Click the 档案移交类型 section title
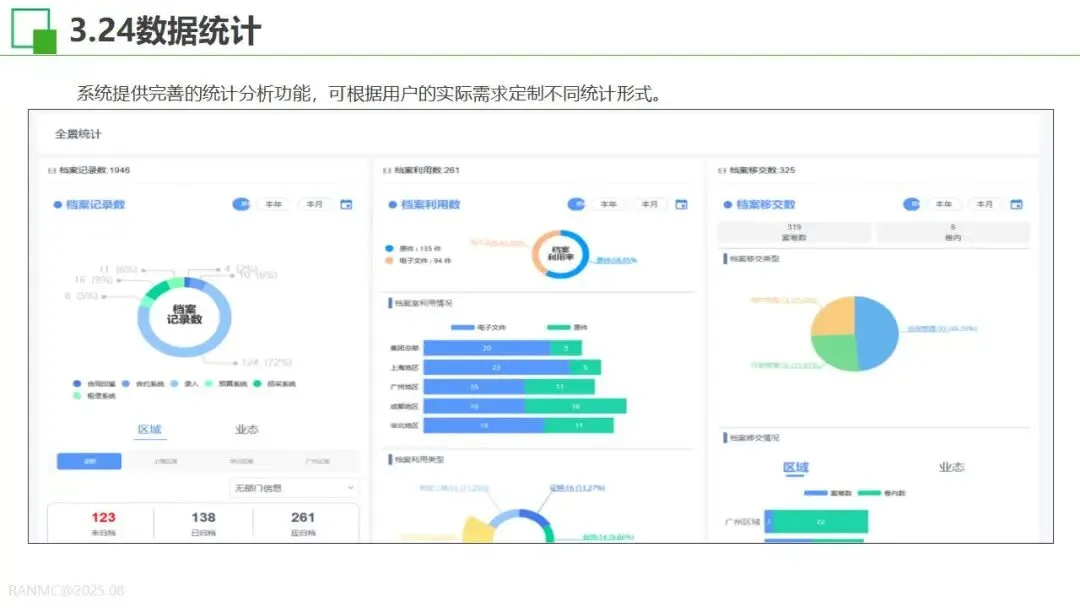The width and height of the screenshot is (1080, 608). point(754,259)
